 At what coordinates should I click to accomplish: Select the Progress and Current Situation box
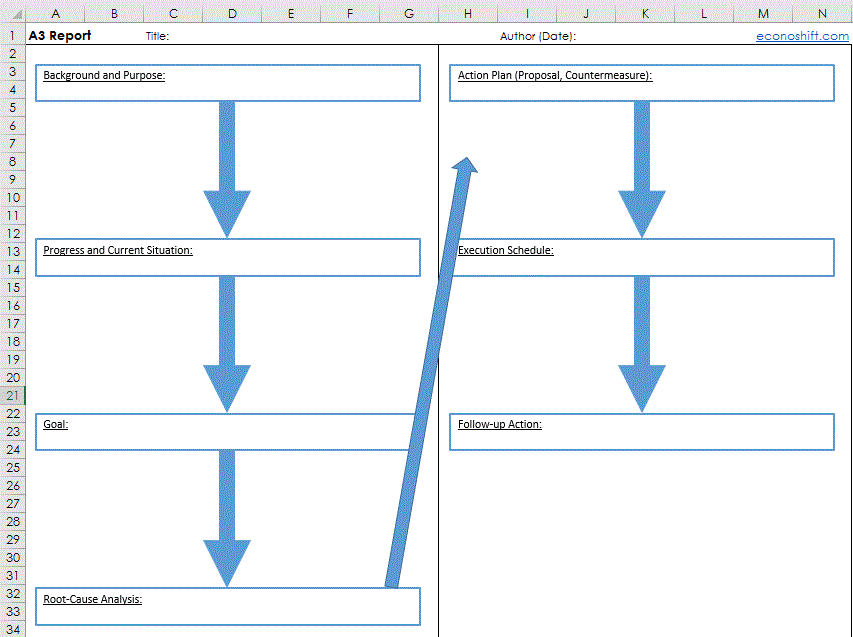[x=228, y=257]
